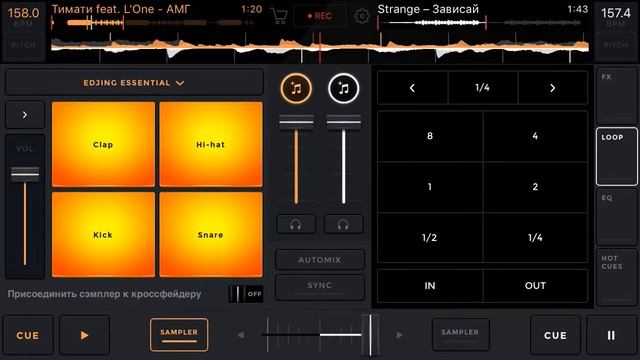
Task: Enable AUTOMIX mode
Action: point(320,260)
